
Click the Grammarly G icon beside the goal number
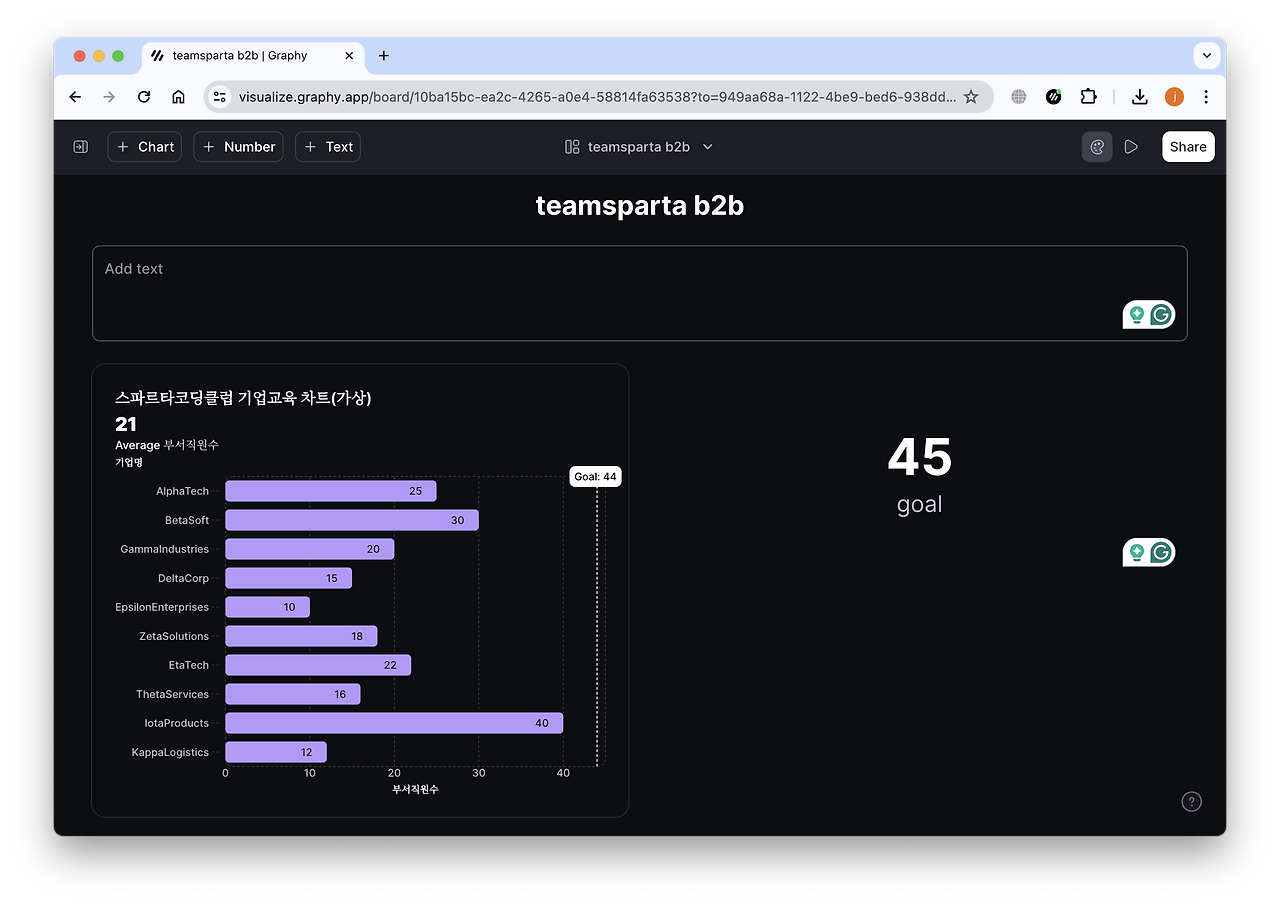(x=1161, y=552)
